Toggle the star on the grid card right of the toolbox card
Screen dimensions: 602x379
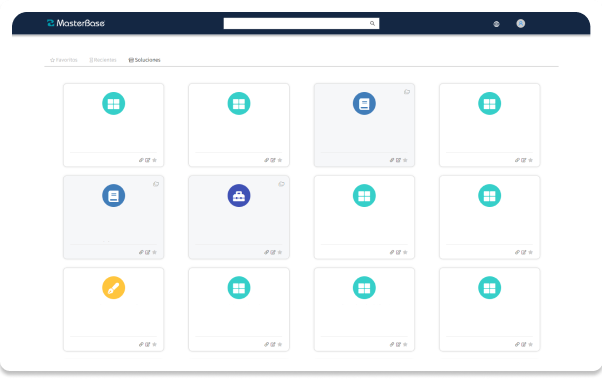point(405,252)
